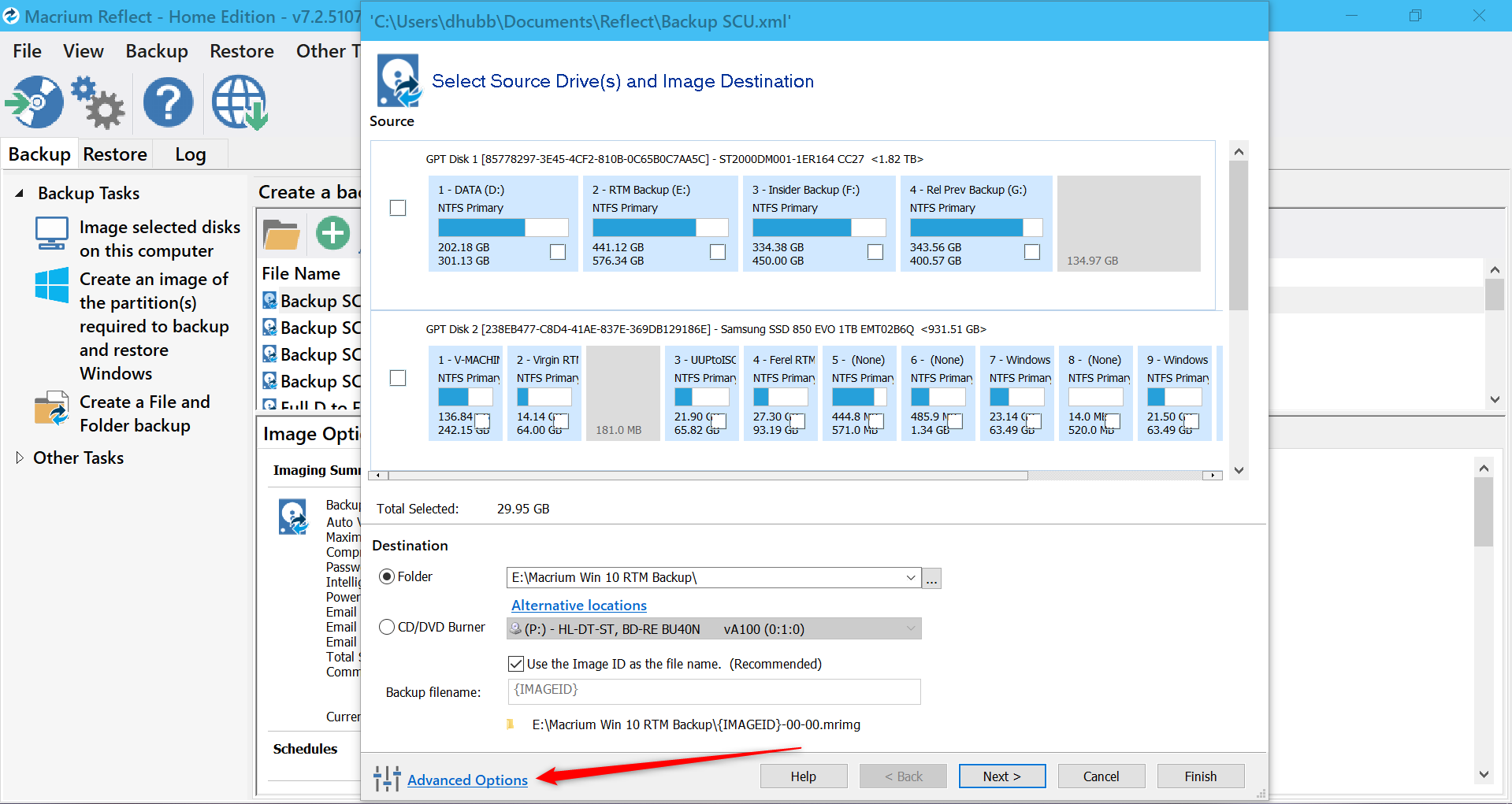The height and width of the screenshot is (804, 1512).
Task: Check the Rel Prev Backup (G:) partition checkbox
Action: click(x=1032, y=252)
